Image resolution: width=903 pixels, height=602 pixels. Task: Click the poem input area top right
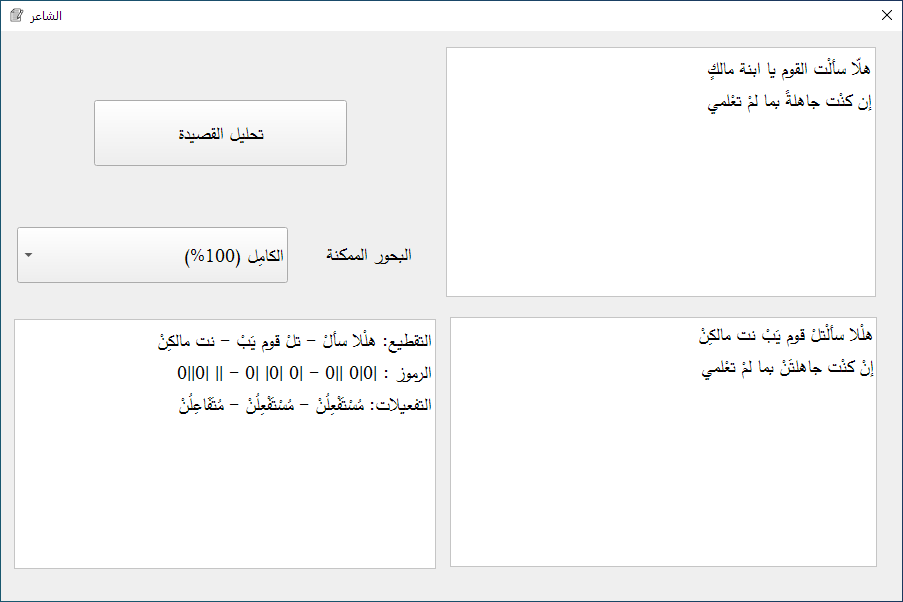(660, 170)
